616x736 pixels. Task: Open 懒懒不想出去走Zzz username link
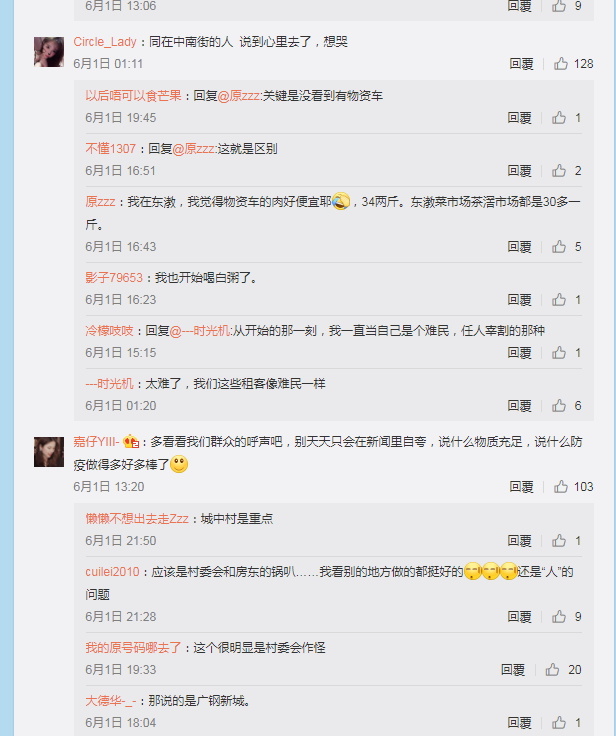[137, 519]
